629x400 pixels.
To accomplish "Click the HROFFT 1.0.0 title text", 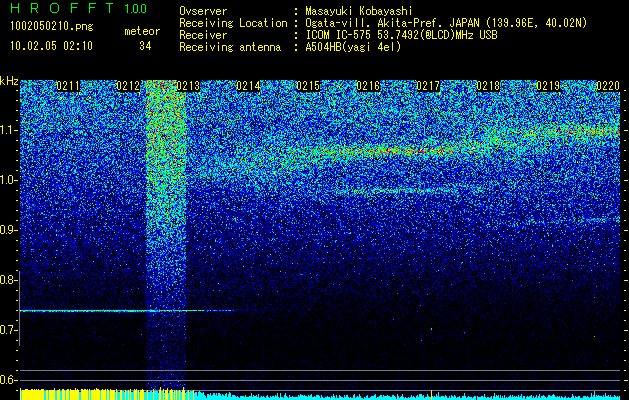I will coord(78,8).
